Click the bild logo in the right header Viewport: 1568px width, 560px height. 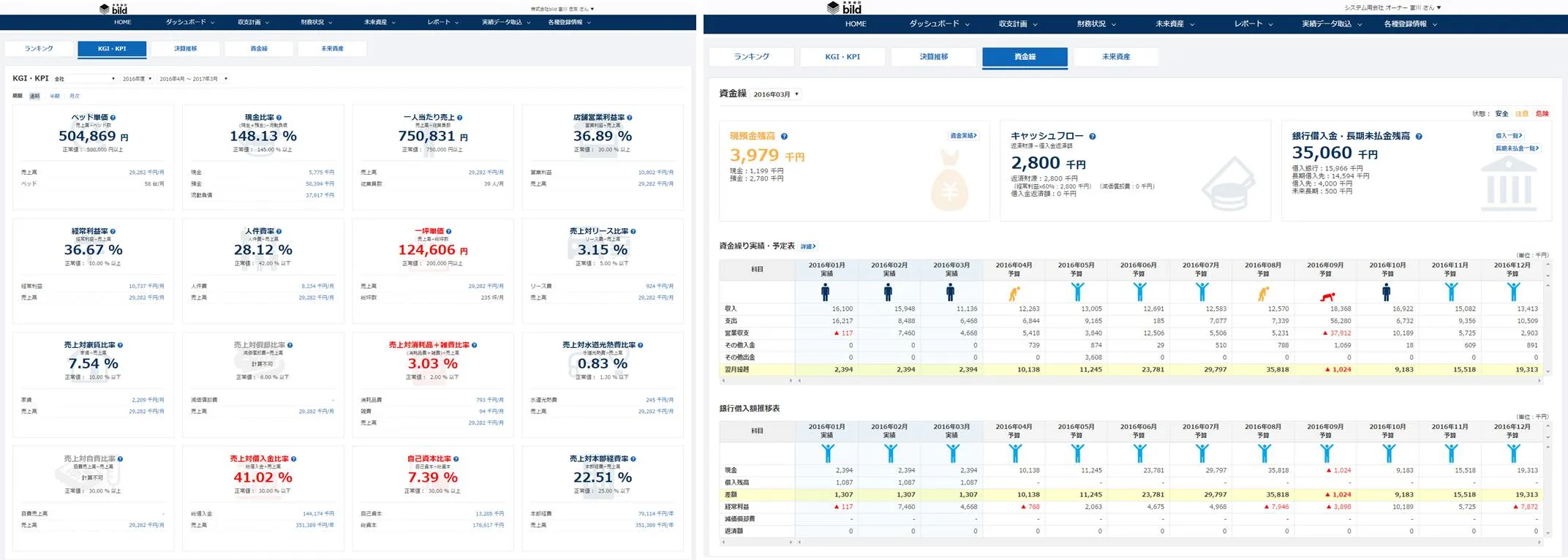click(x=844, y=8)
